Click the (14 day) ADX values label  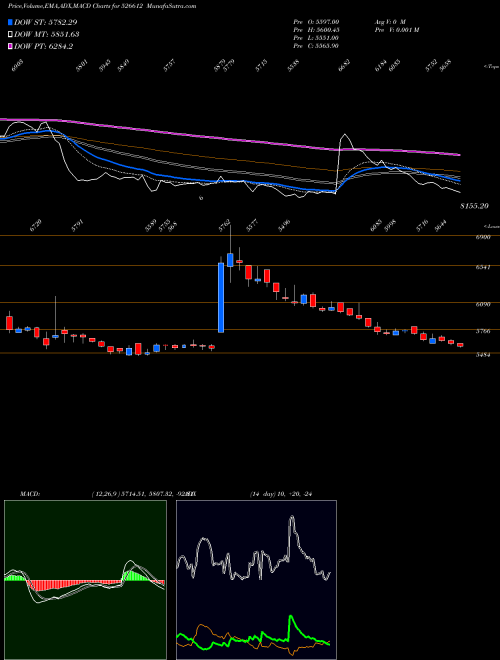click(282, 494)
